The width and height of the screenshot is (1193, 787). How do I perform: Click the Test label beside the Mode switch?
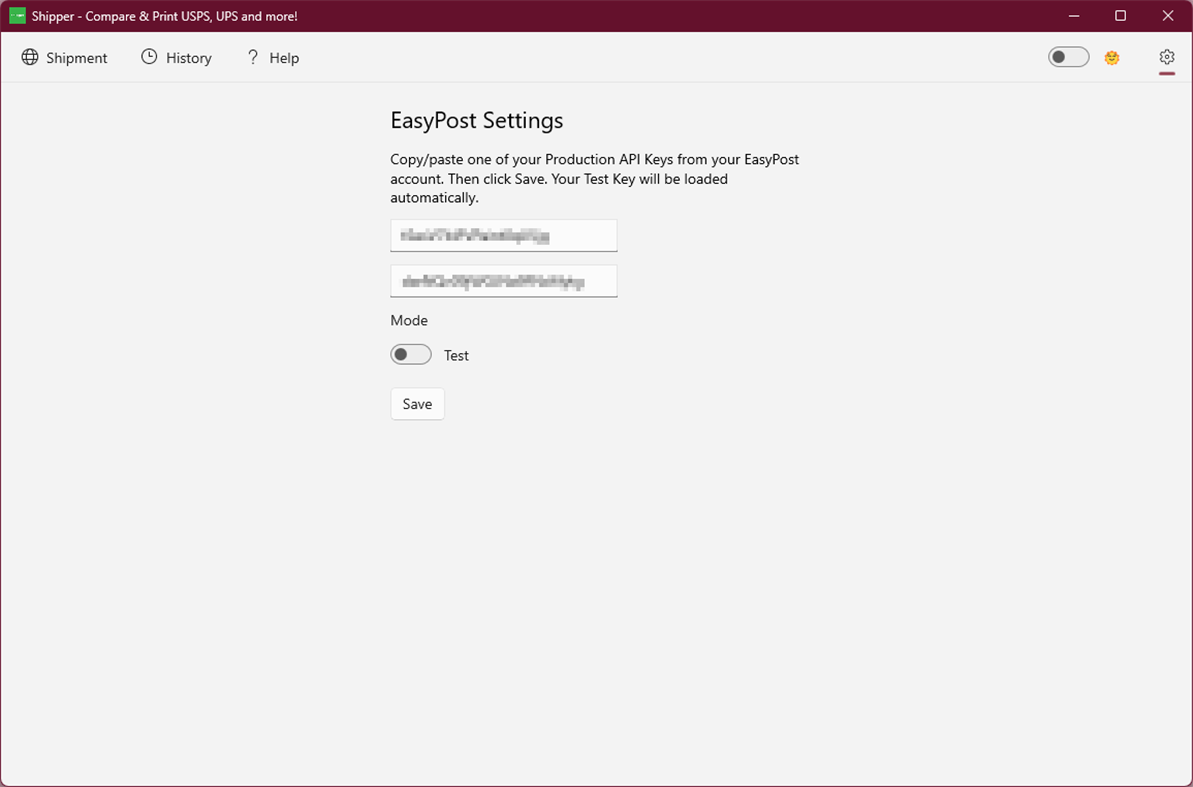tap(456, 355)
